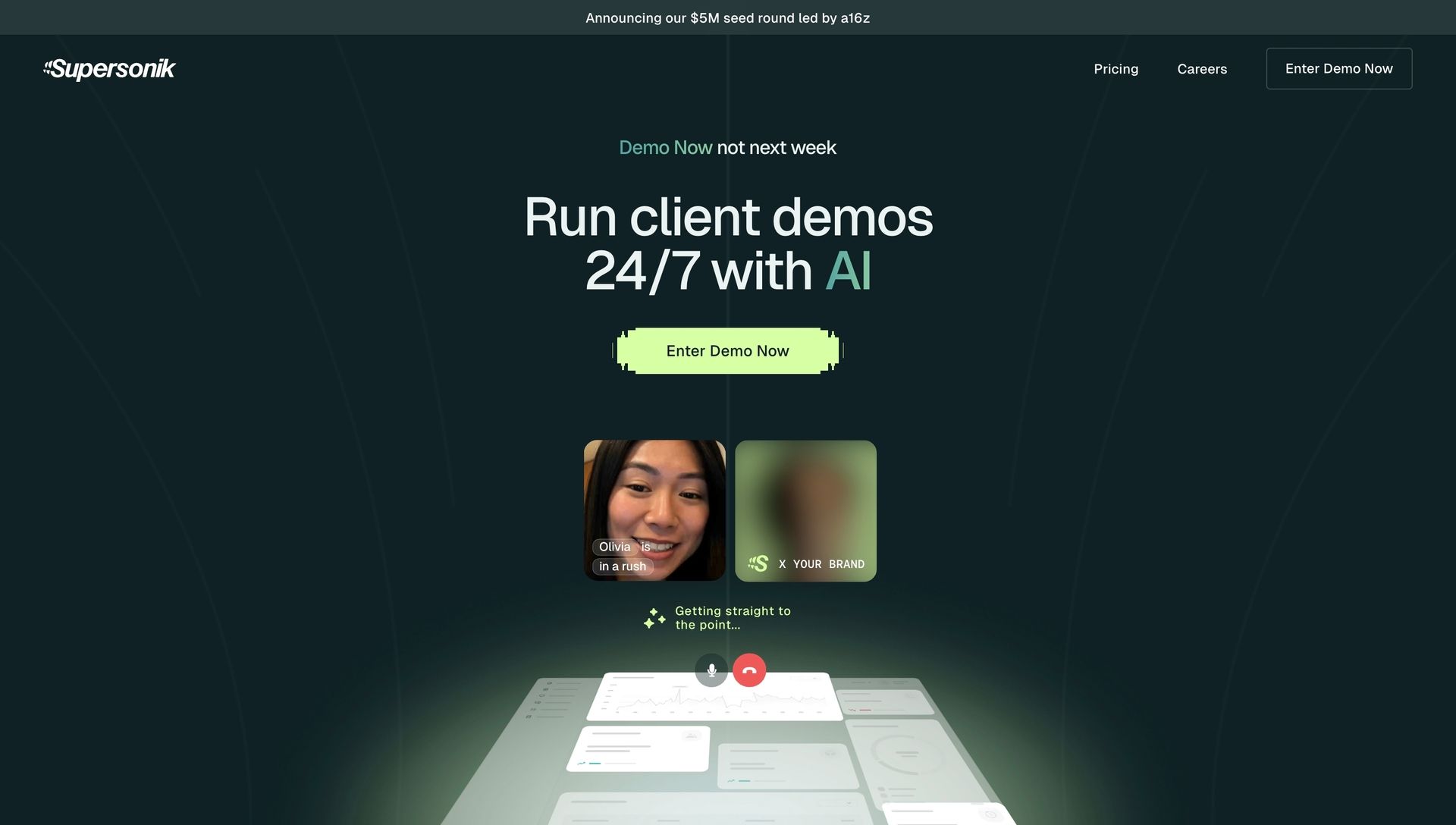Open the $5M seed round announcement banner
1456x825 pixels.
tap(727, 17)
